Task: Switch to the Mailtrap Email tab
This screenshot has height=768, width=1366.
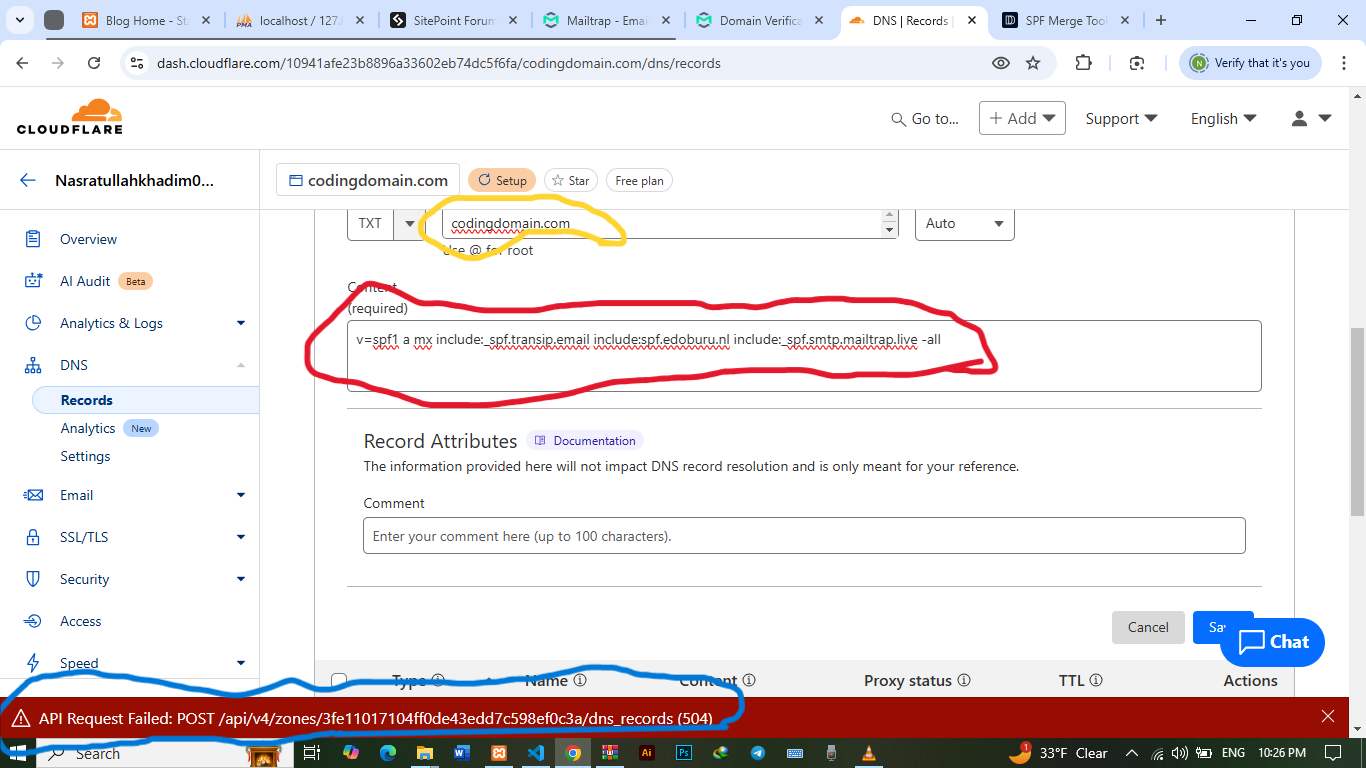Action: tap(605, 20)
